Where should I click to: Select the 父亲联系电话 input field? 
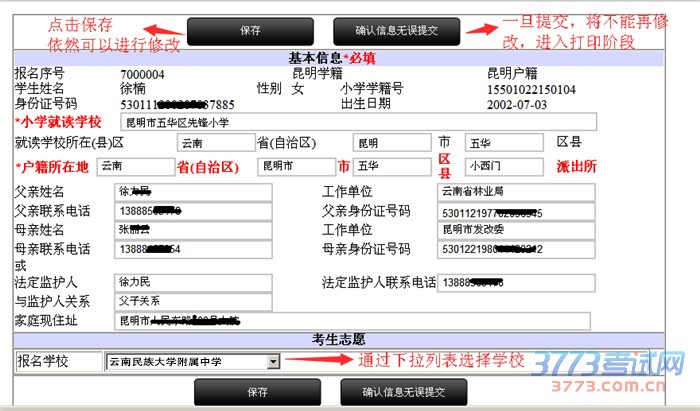click(192, 211)
